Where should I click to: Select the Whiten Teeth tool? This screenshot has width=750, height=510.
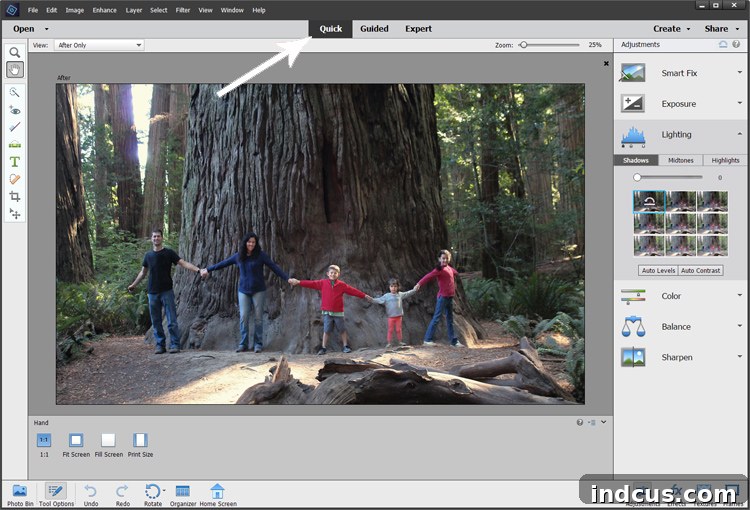(x=15, y=127)
